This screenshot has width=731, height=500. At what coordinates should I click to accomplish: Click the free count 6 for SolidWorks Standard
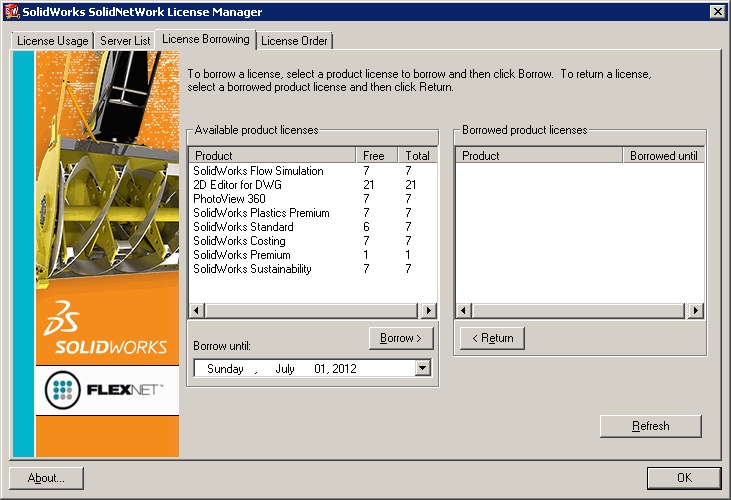[x=366, y=227]
